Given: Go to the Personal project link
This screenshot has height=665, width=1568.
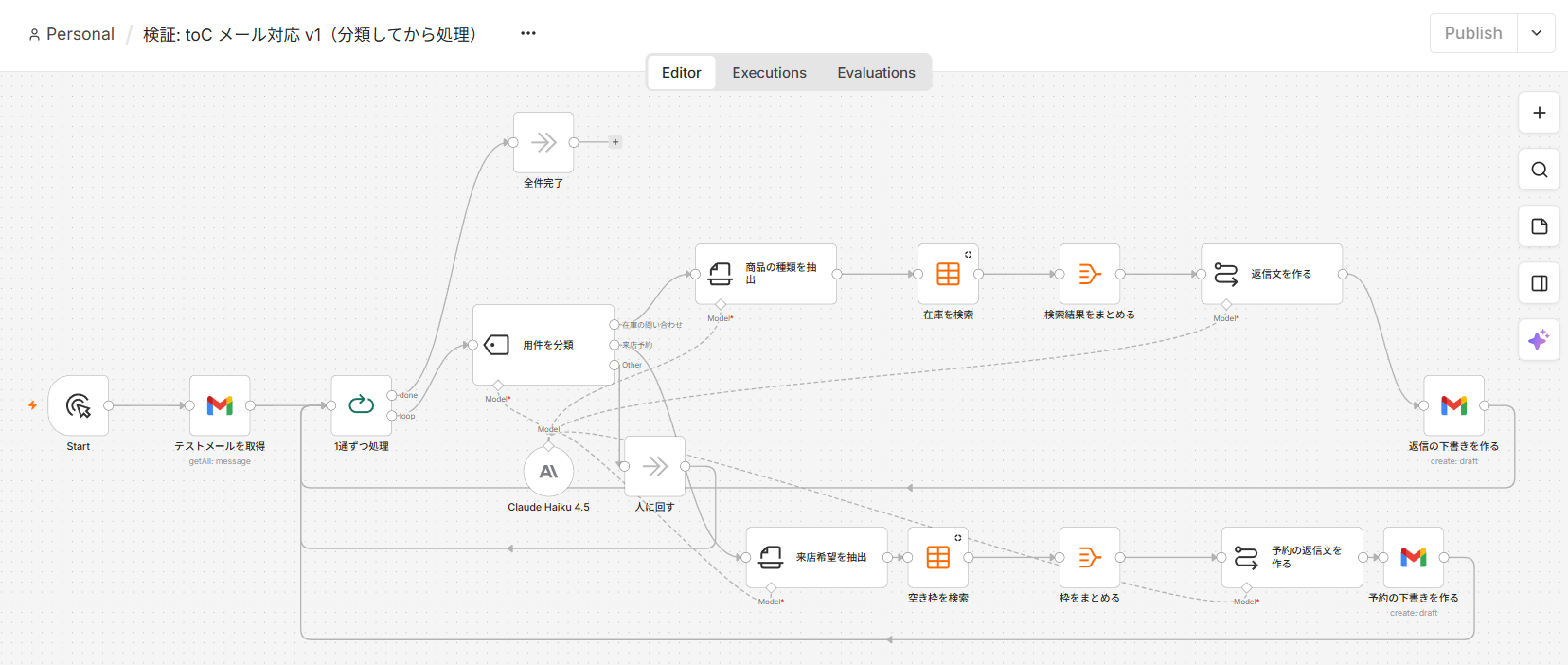Looking at the screenshot, I should (72, 34).
